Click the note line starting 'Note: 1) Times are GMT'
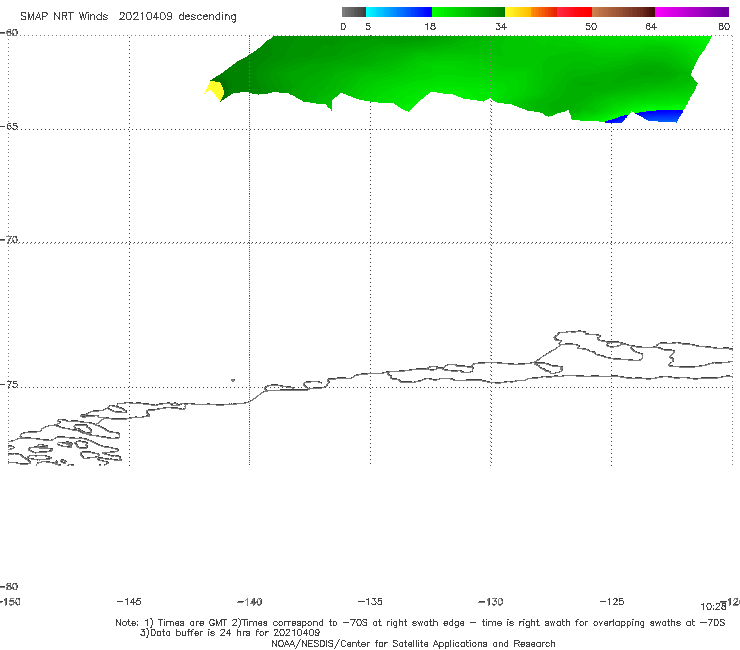Image resolution: width=740 pixels, height=650 pixels. coord(420,623)
